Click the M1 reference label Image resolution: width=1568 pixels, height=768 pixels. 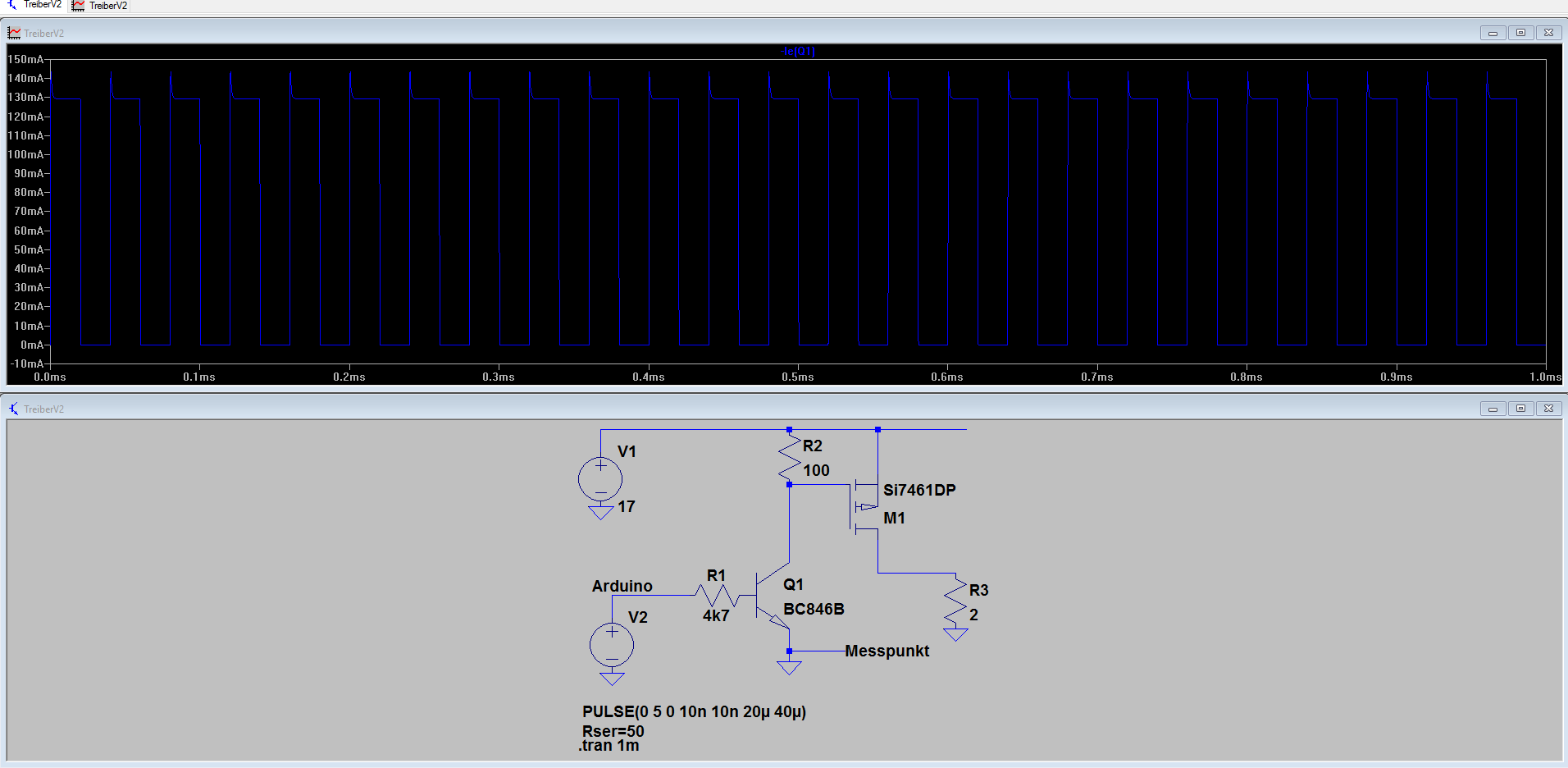[894, 518]
